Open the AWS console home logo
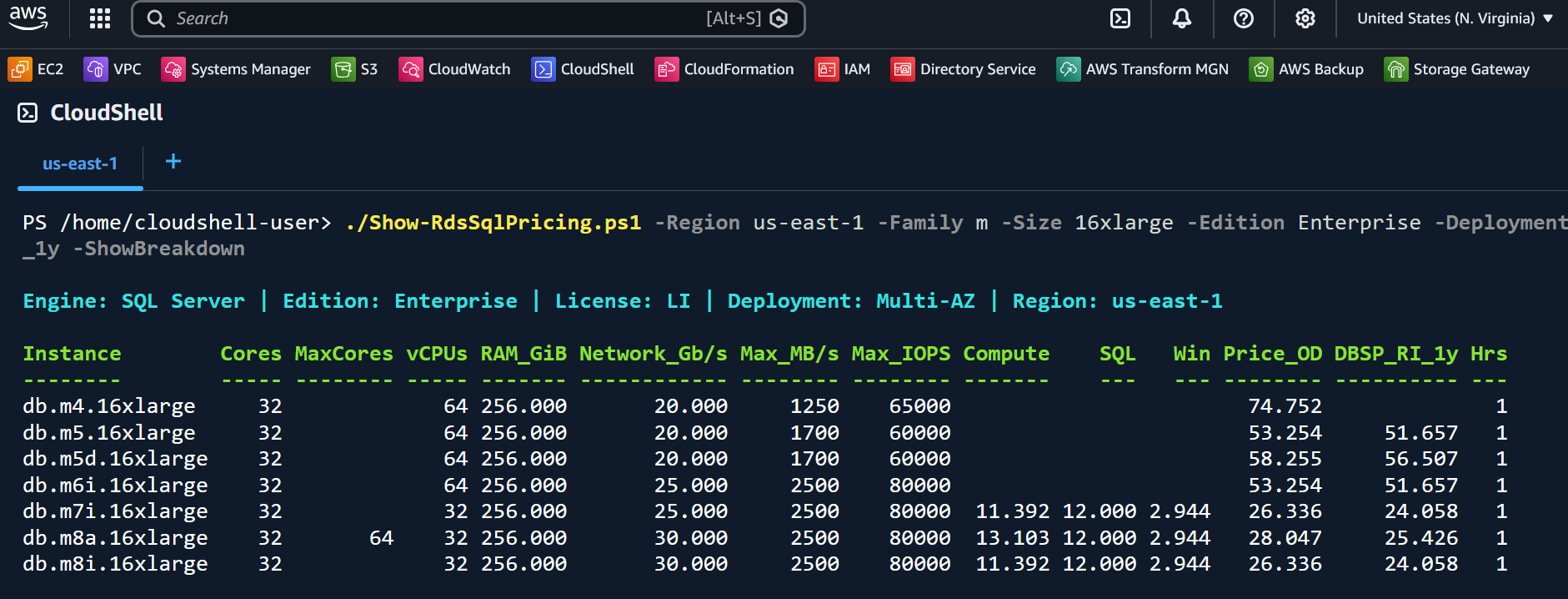Image resolution: width=1568 pixels, height=599 pixels. click(28, 18)
